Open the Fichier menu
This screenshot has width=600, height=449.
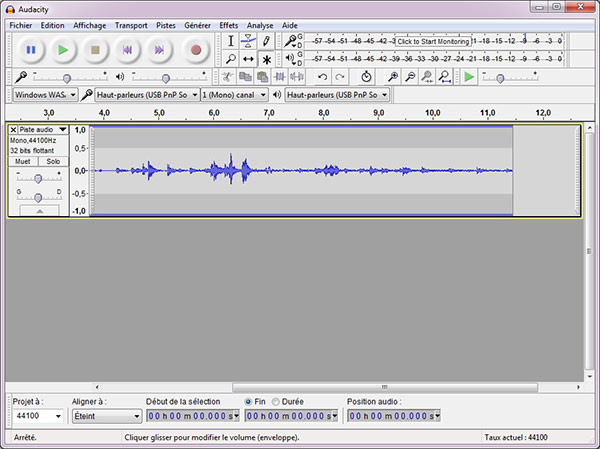[x=21, y=25]
